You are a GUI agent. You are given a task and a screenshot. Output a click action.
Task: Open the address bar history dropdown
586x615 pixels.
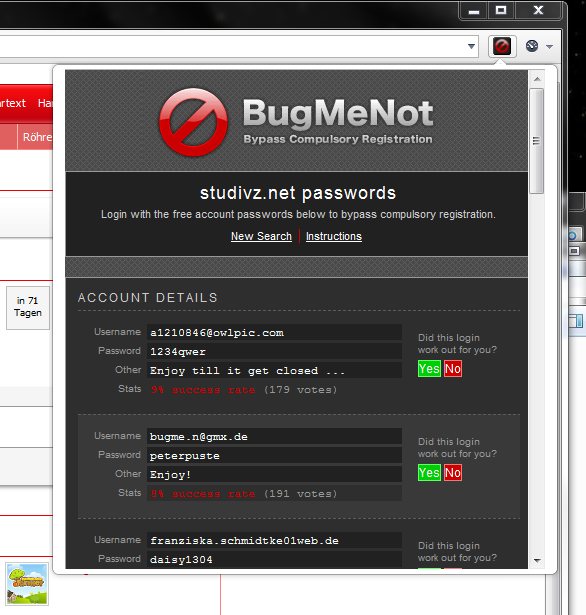click(471, 46)
